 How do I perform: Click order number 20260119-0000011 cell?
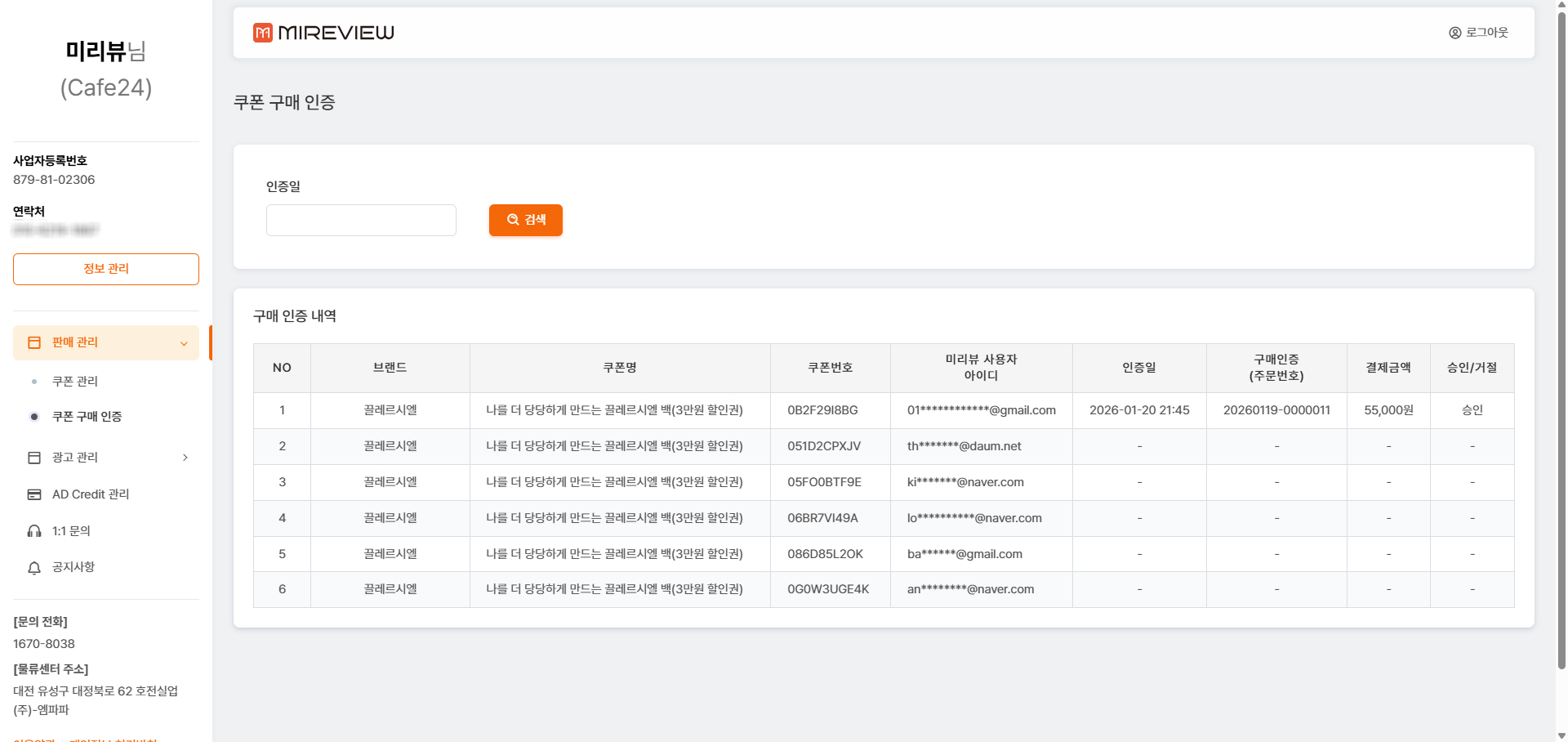point(1276,410)
